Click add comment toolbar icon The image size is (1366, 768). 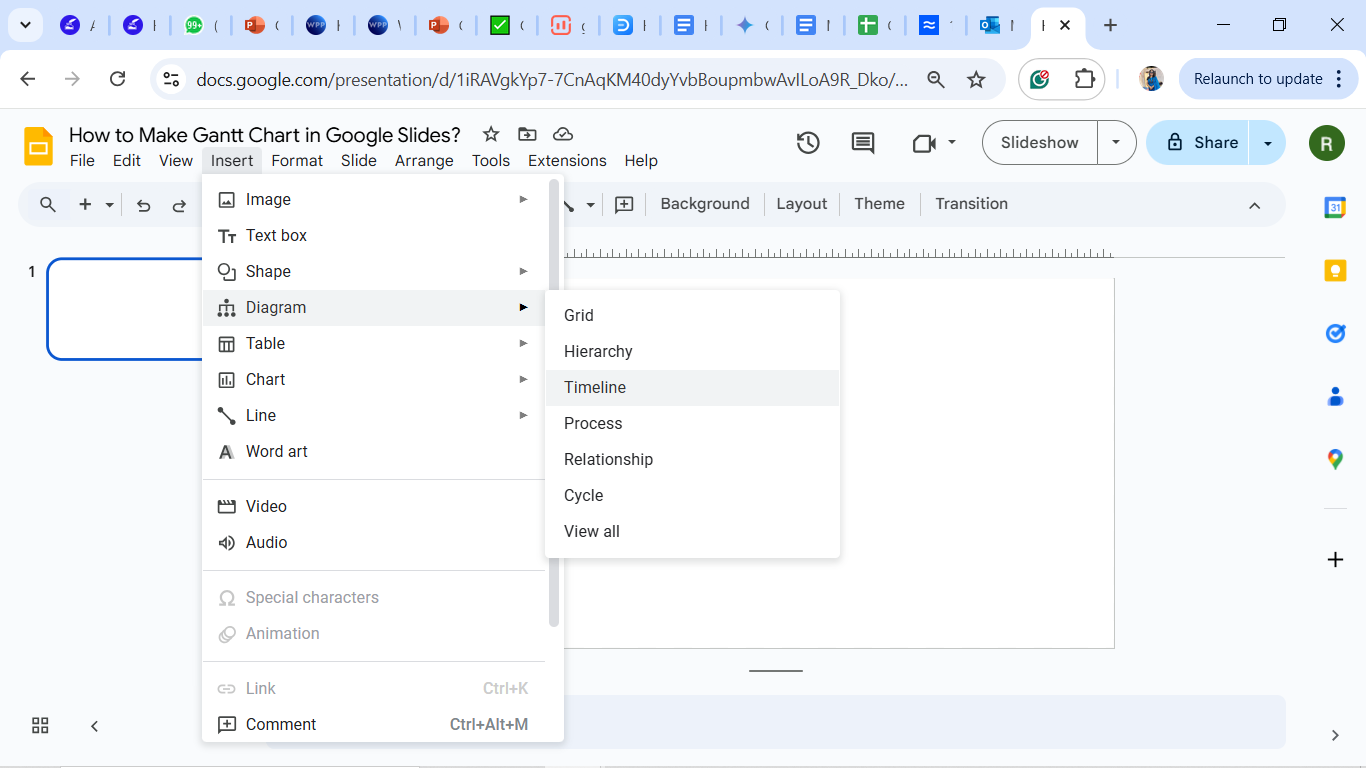point(624,204)
